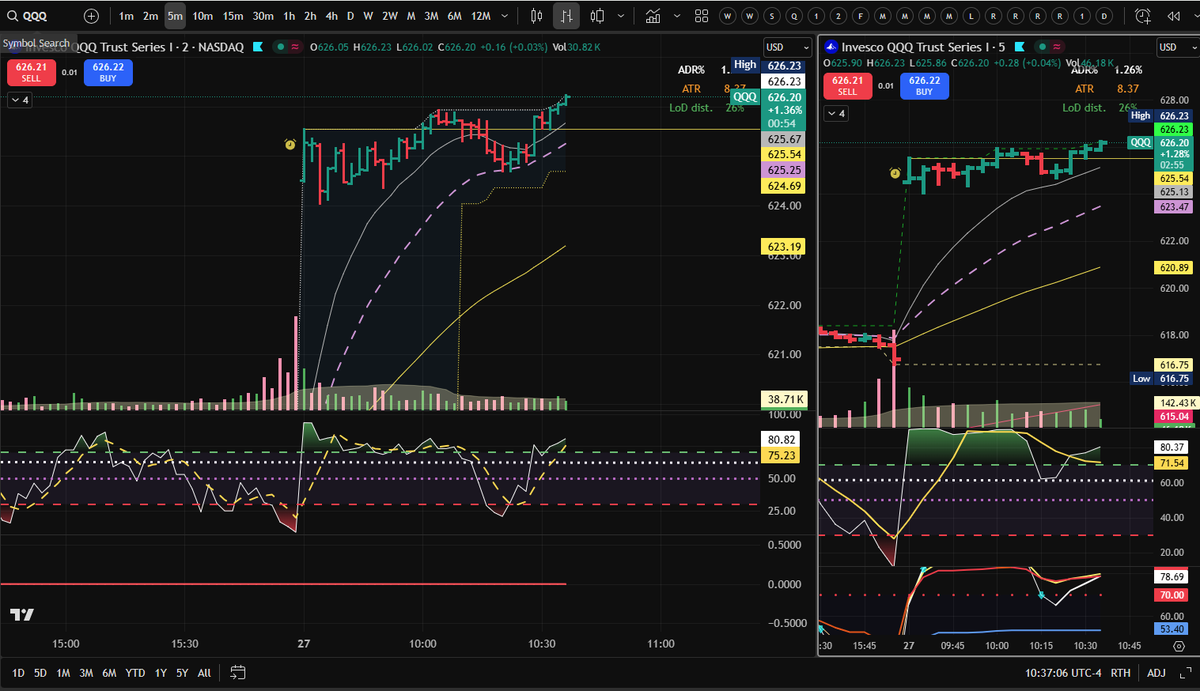Select the candlestick chart type icon
Viewport: 1200px width, 691px height.
[537, 16]
